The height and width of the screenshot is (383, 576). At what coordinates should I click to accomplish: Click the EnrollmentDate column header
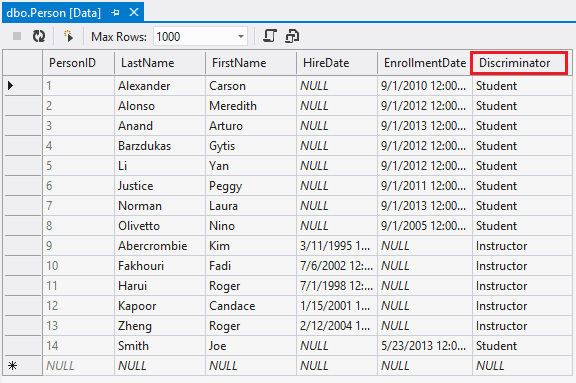coord(424,63)
